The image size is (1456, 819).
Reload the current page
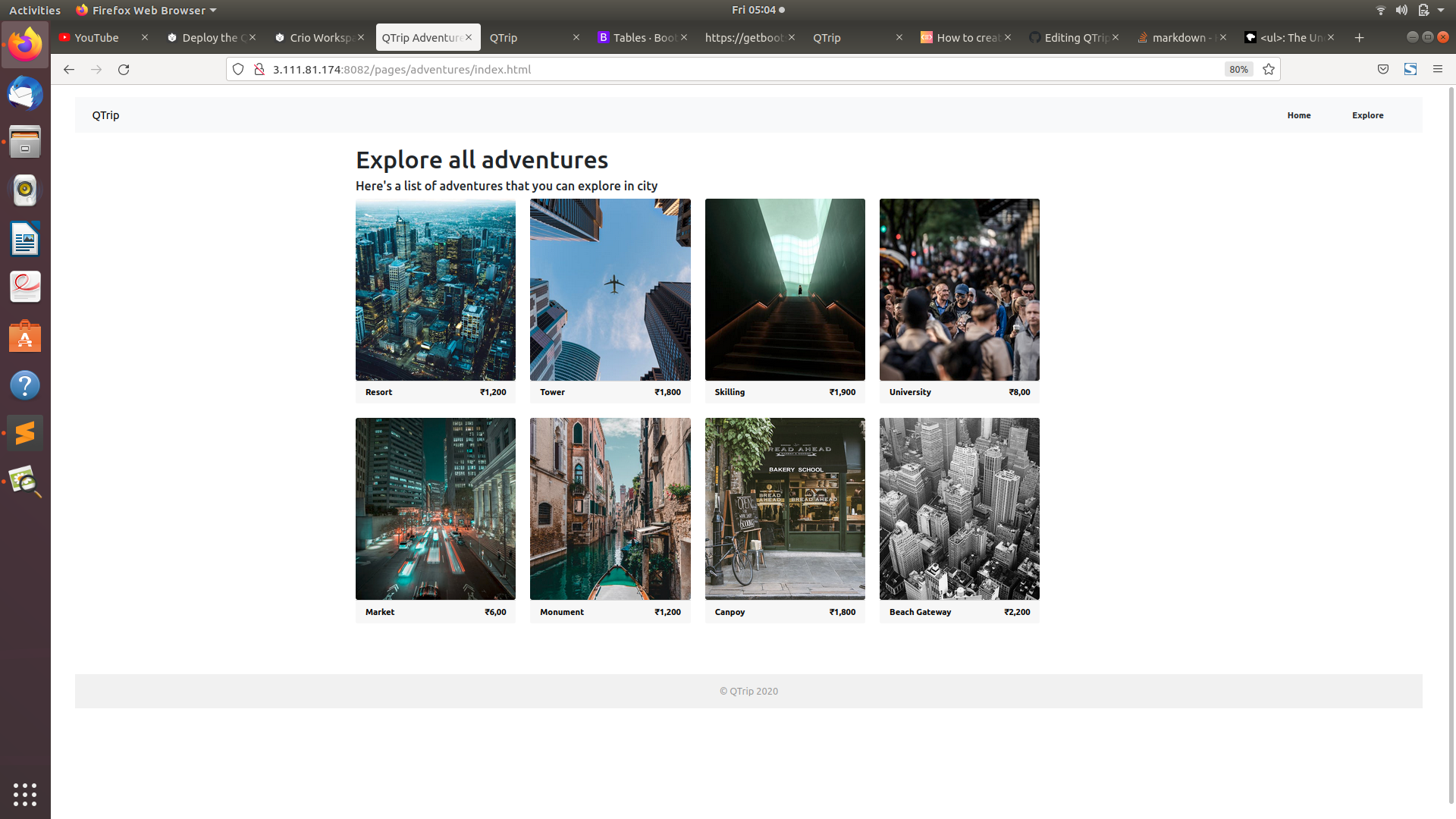click(124, 69)
